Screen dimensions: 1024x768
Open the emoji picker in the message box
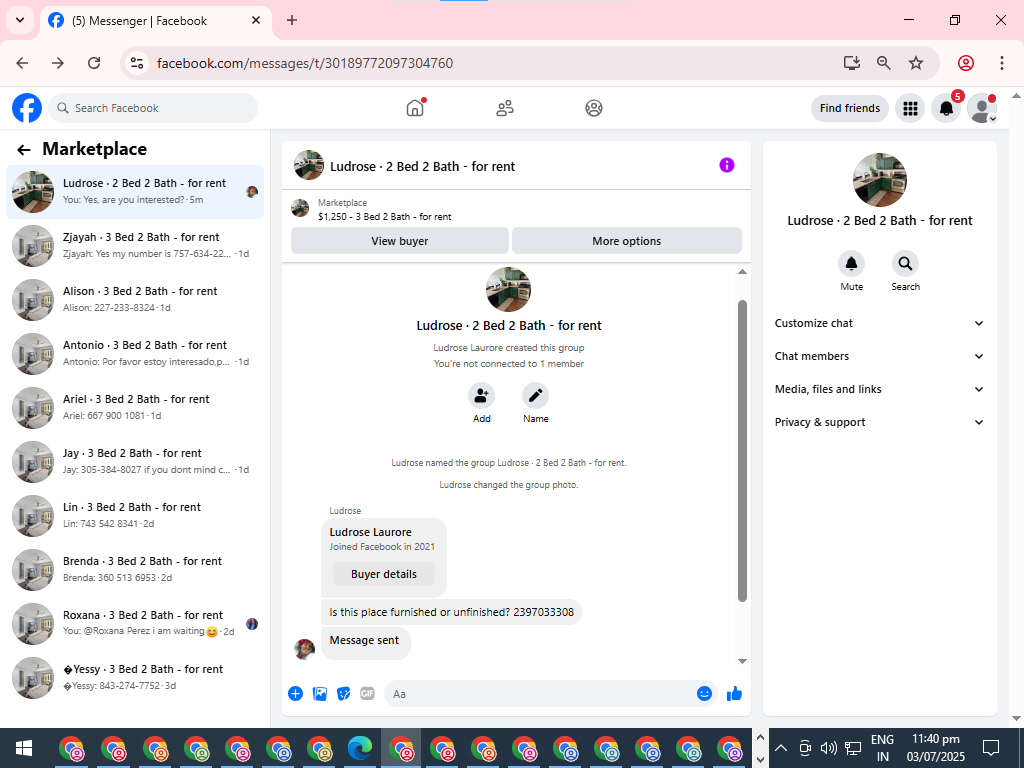(704, 694)
